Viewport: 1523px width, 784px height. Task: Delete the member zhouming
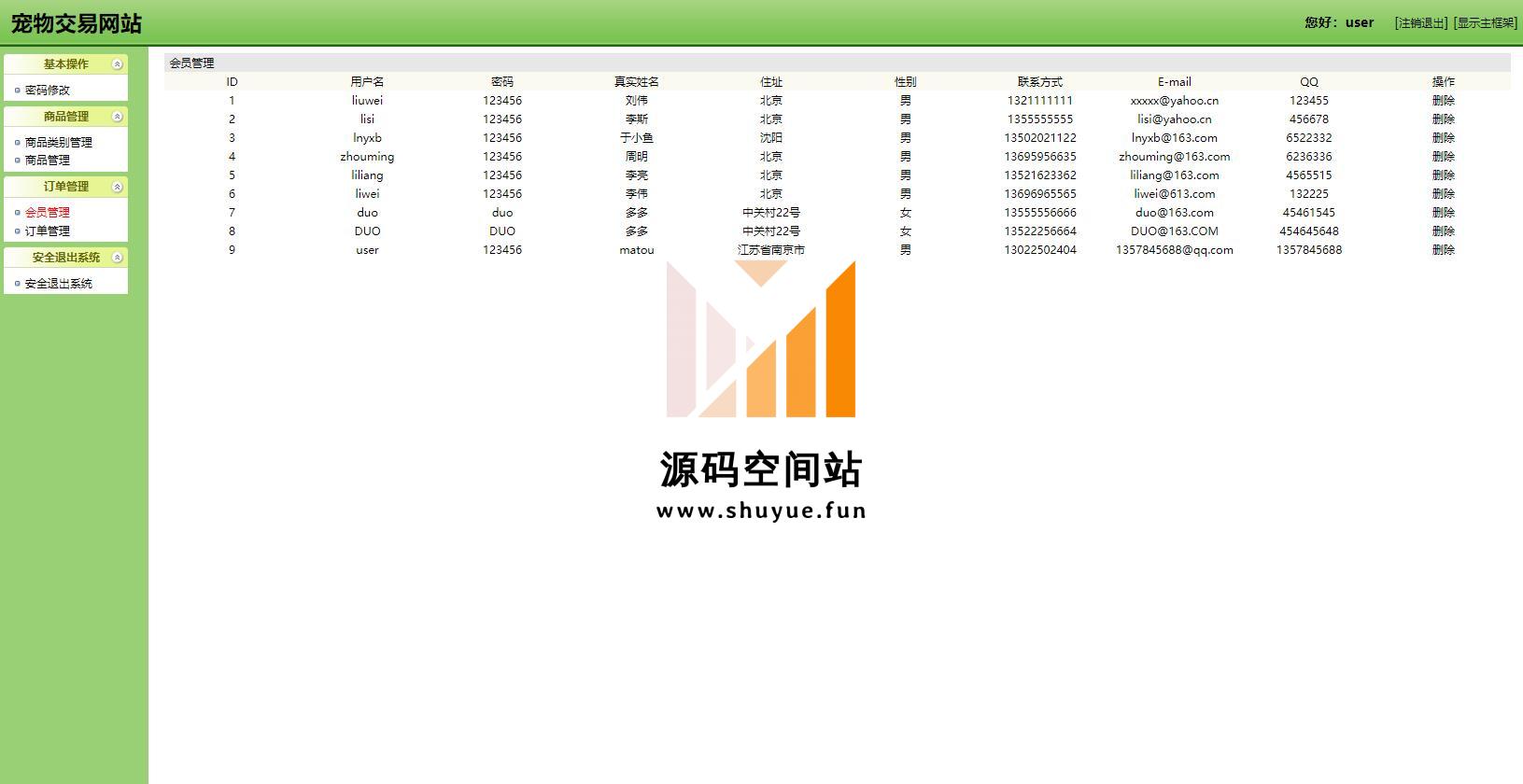[x=1444, y=157]
